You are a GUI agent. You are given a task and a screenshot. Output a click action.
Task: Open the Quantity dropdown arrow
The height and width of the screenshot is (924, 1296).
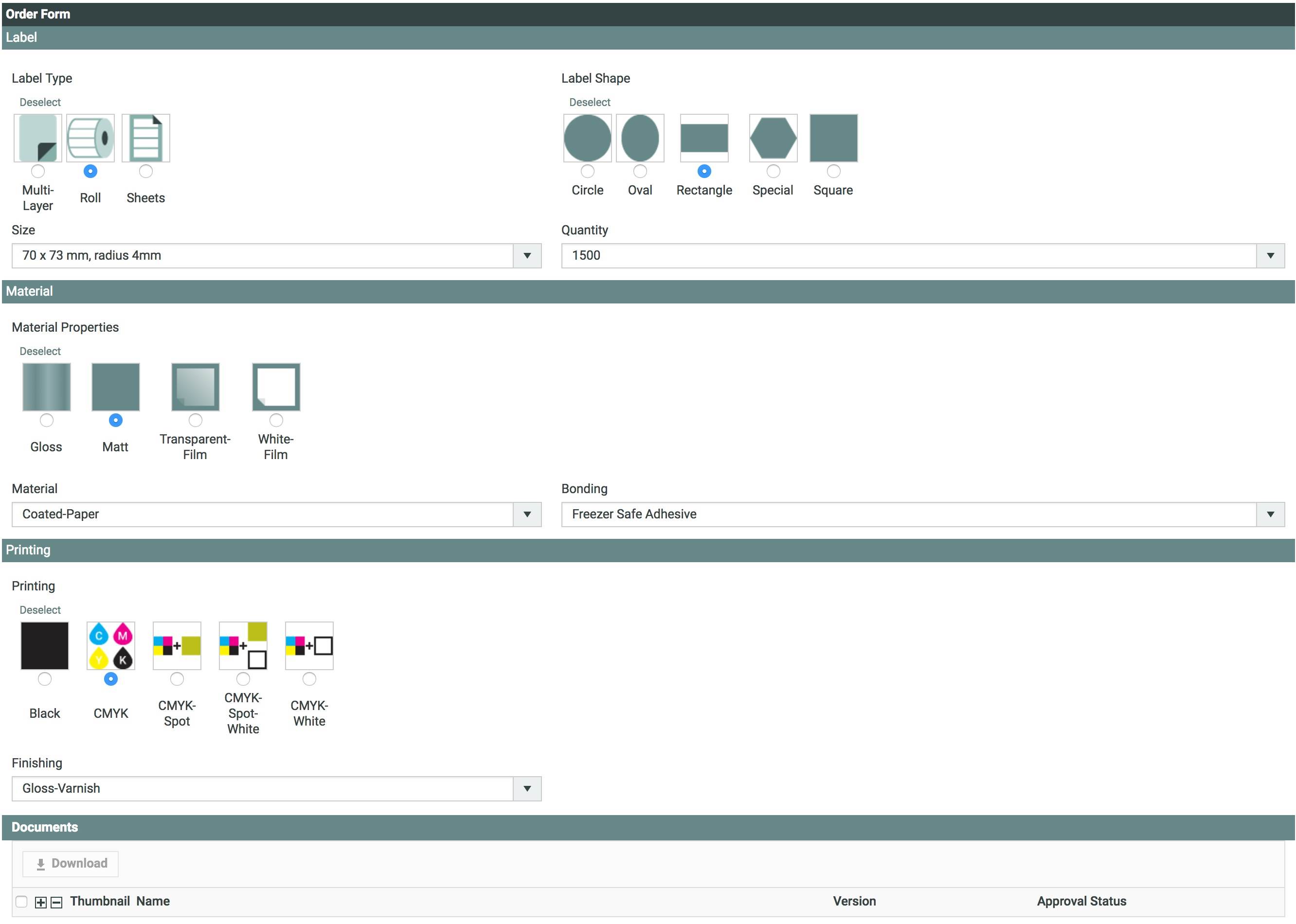tap(1270, 256)
